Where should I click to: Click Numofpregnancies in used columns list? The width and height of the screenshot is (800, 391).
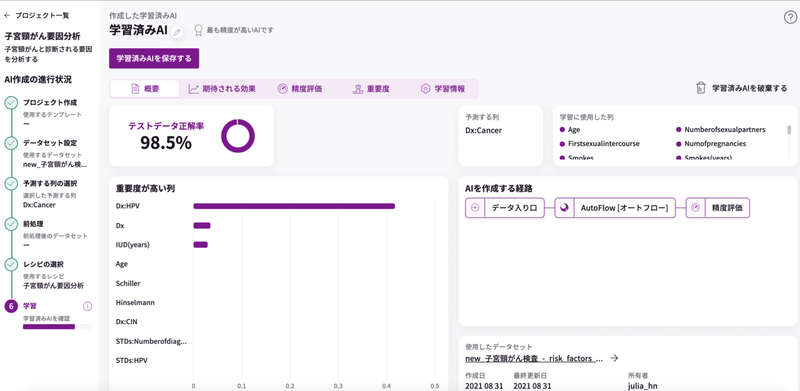tap(715, 144)
